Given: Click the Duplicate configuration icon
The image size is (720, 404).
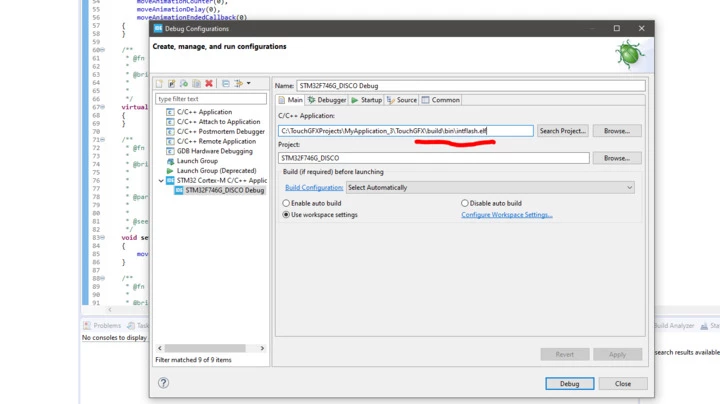Looking at the screenshot, I should 197,84.
